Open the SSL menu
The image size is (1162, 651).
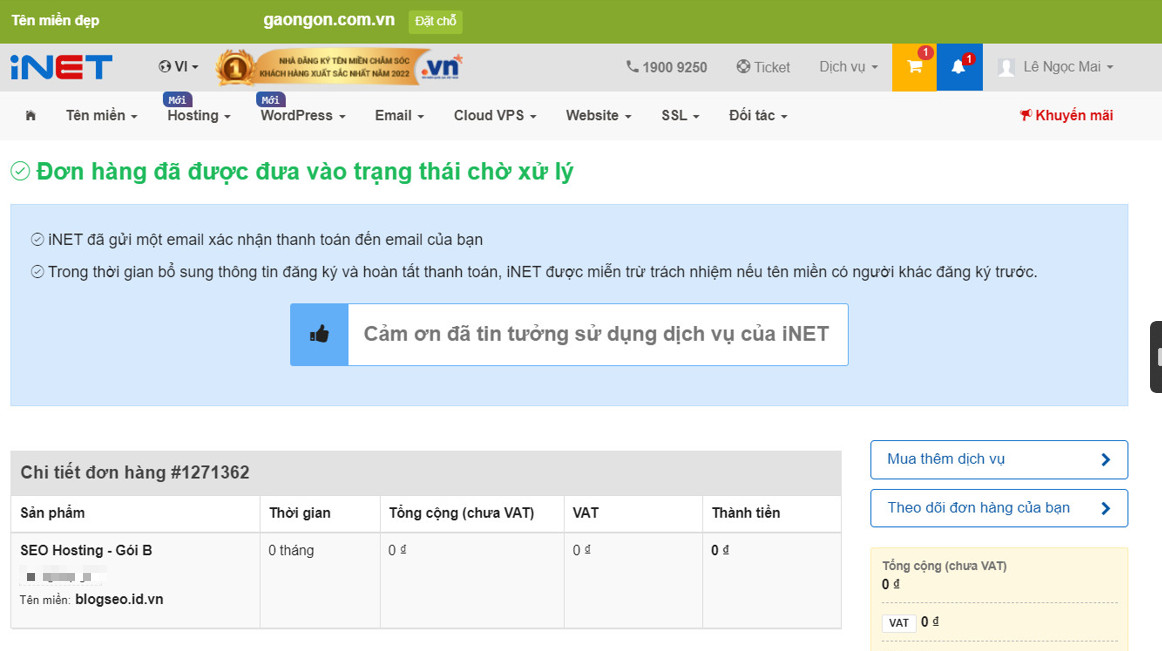pos(680,116)
